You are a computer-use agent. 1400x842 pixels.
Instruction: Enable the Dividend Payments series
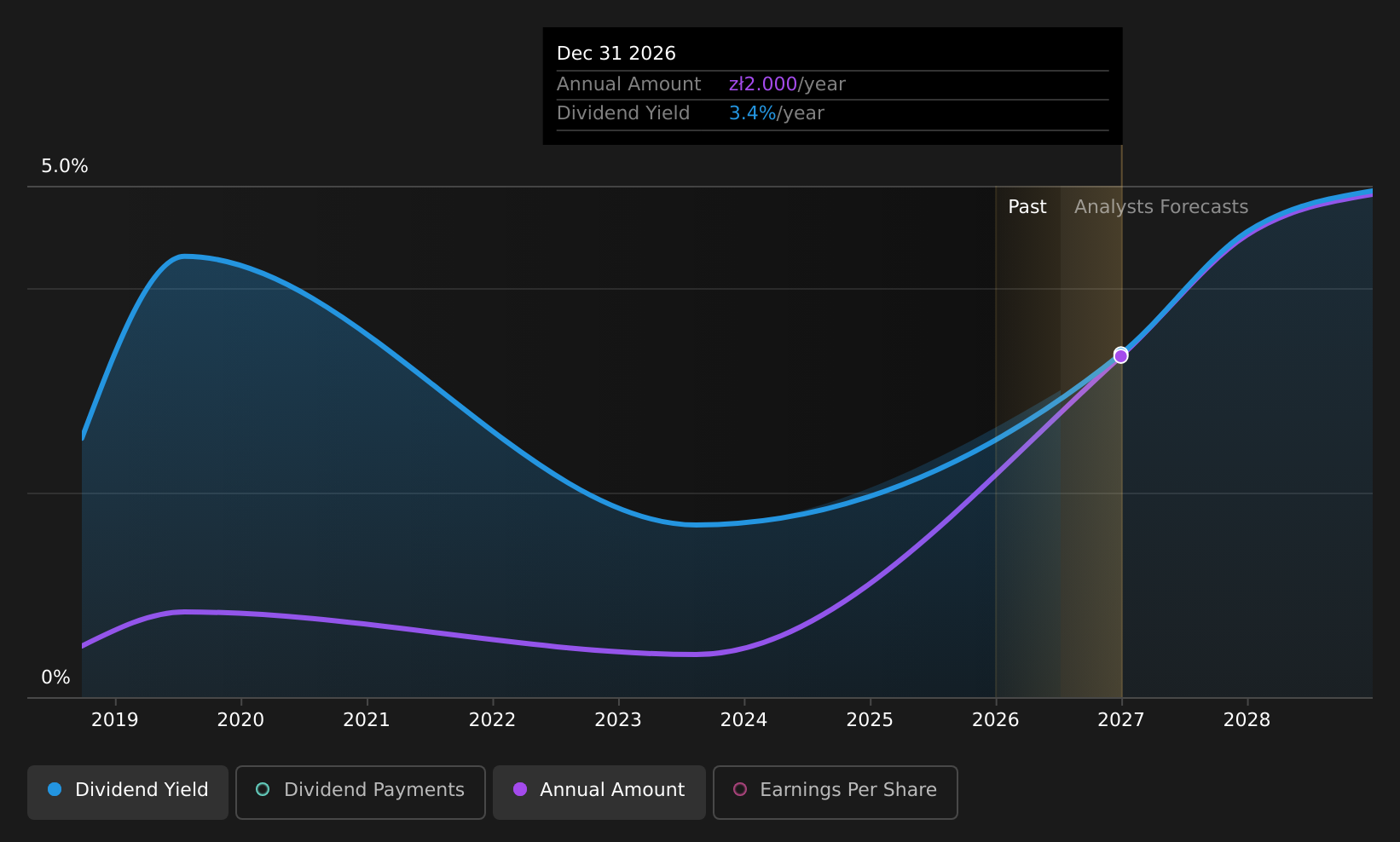click(x=360, y=792)
